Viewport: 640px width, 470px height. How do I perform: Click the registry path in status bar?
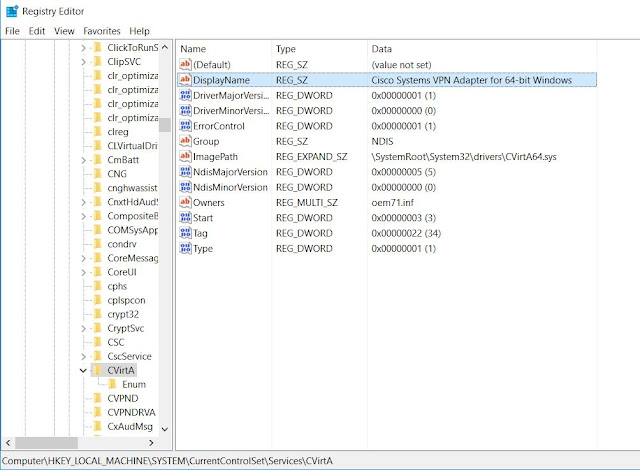point(167,461)
